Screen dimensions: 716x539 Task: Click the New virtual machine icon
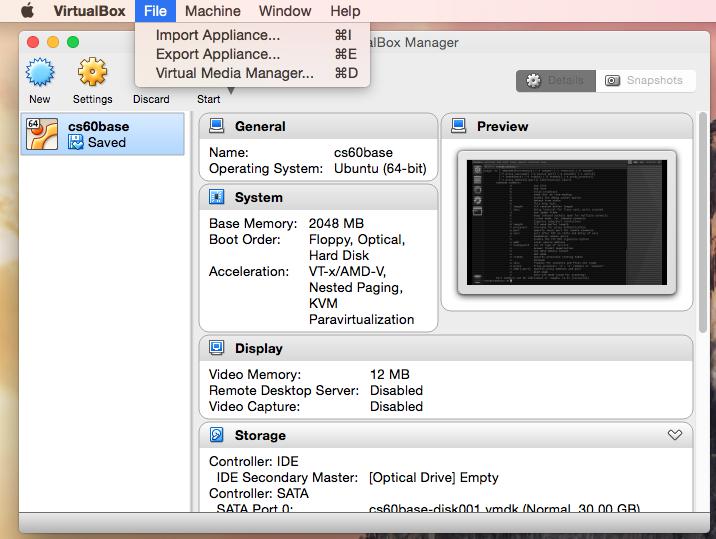pos(40,72)
